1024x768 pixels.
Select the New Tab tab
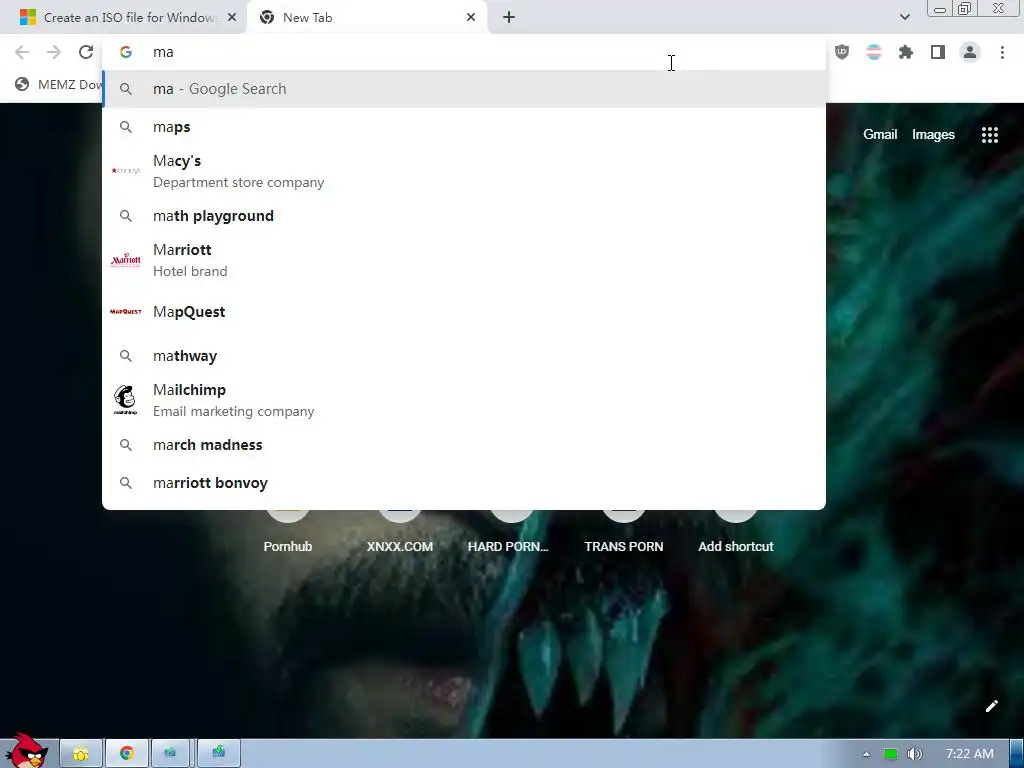[366, 18]
